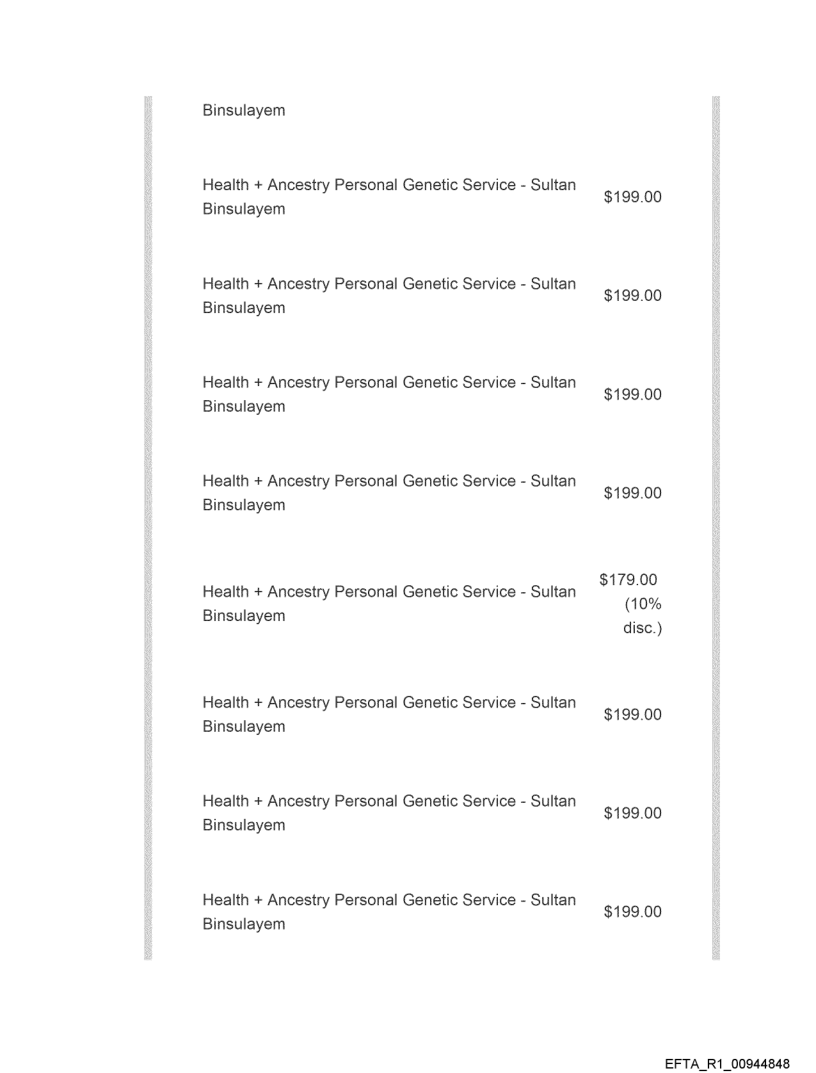Select the discounted Health + Ancestry item description

(388, 604)
